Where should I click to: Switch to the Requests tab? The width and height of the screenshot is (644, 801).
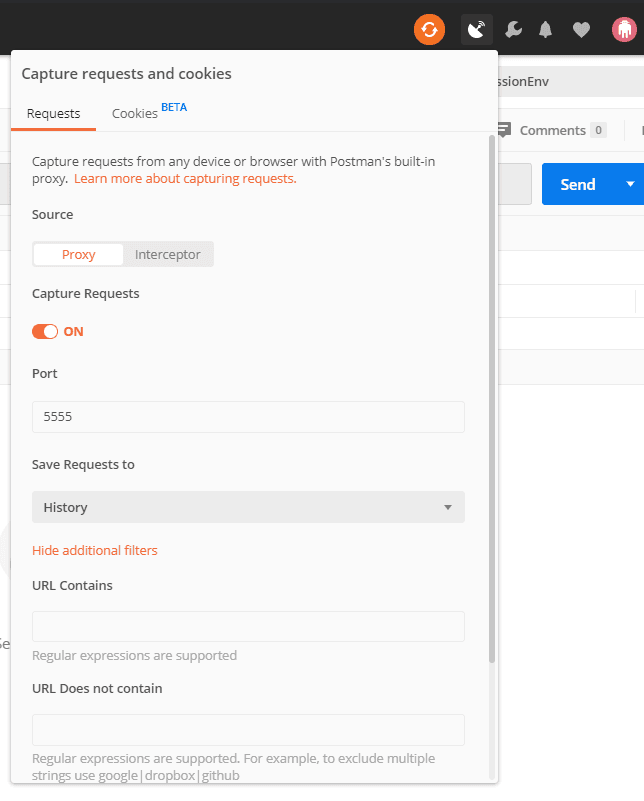[53, 113]
